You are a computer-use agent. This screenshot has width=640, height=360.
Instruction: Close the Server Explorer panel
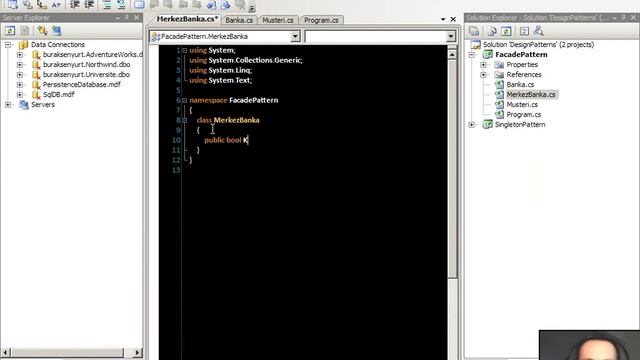point(136,18)
